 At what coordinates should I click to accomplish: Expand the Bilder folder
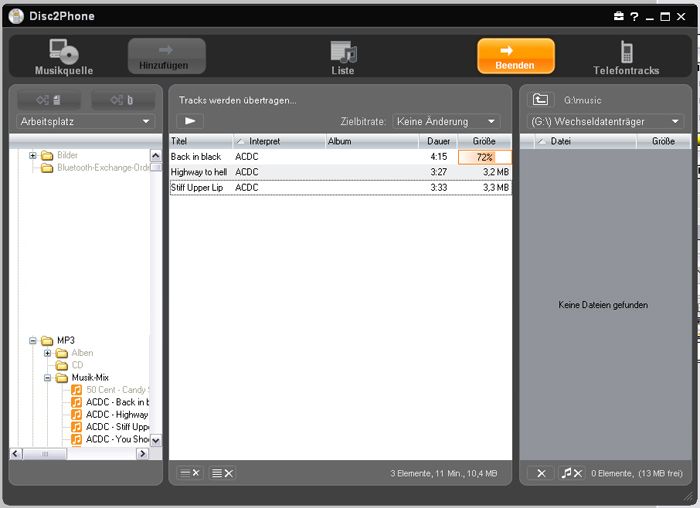point(33,155)
